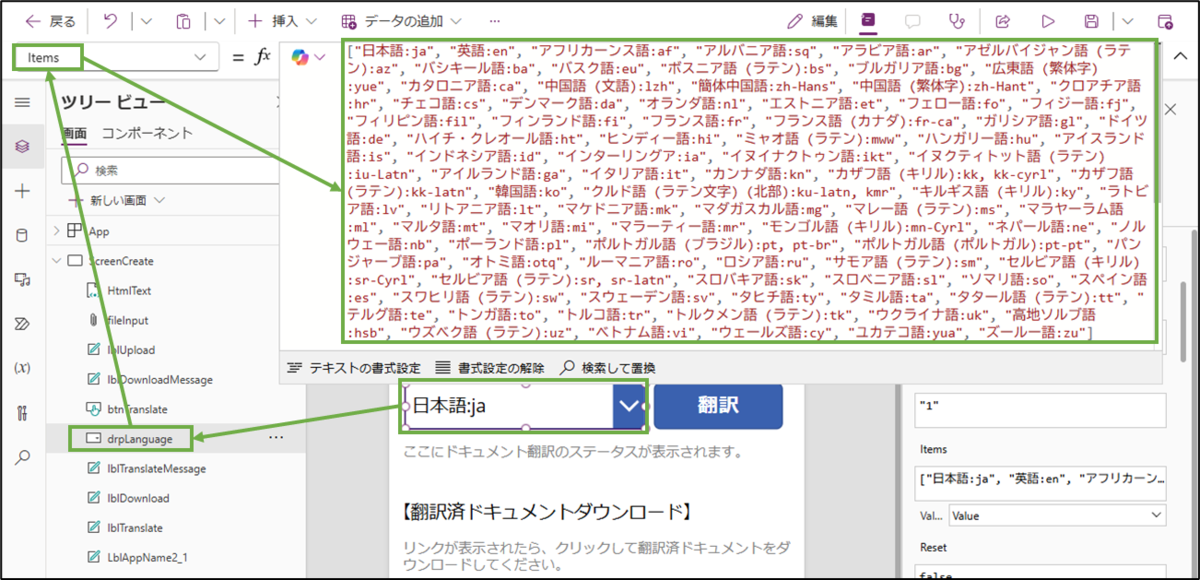This screenshot has height=580, width=1200.
Task: Open the insert plus icon in sidebar
Action: pos(23,191)
